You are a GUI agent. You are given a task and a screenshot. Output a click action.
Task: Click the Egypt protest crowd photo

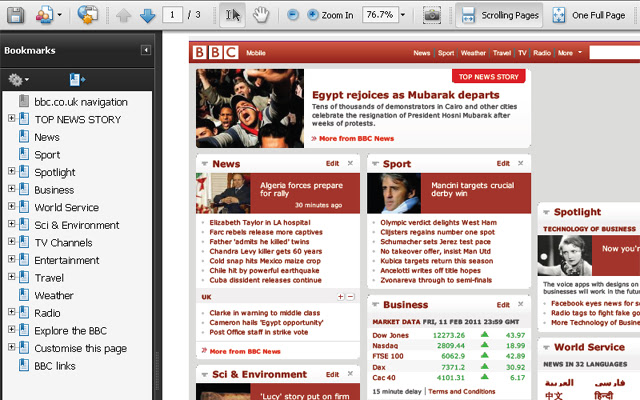point(250,108)
